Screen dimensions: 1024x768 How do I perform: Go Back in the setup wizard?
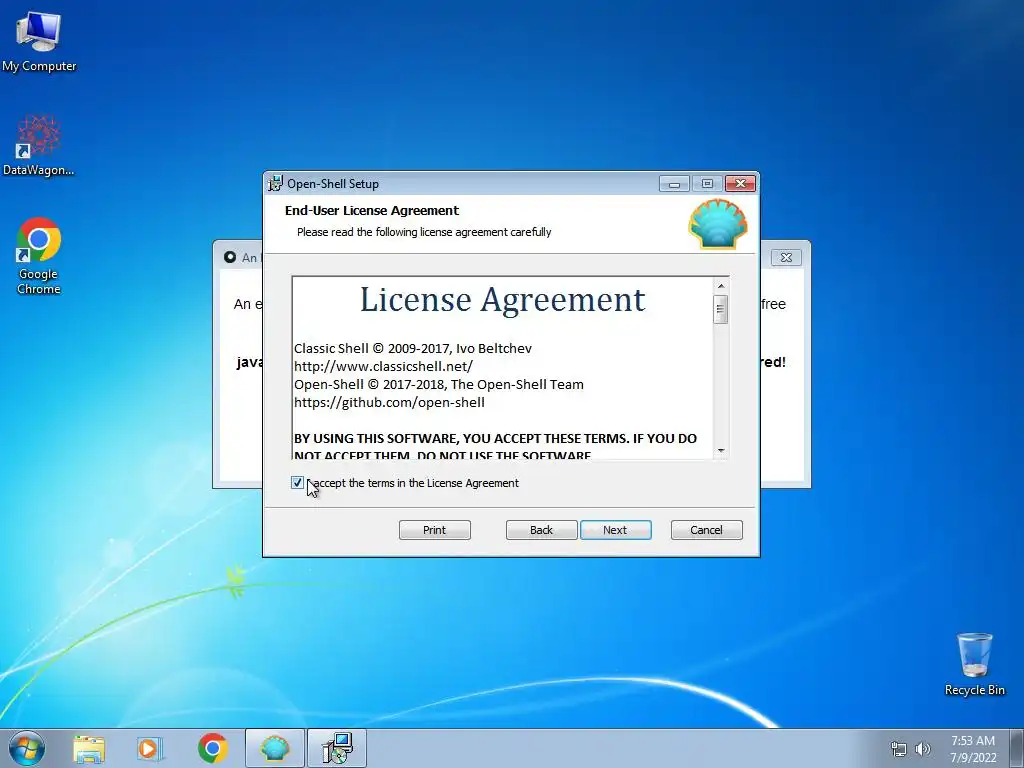tap(541, 530)
